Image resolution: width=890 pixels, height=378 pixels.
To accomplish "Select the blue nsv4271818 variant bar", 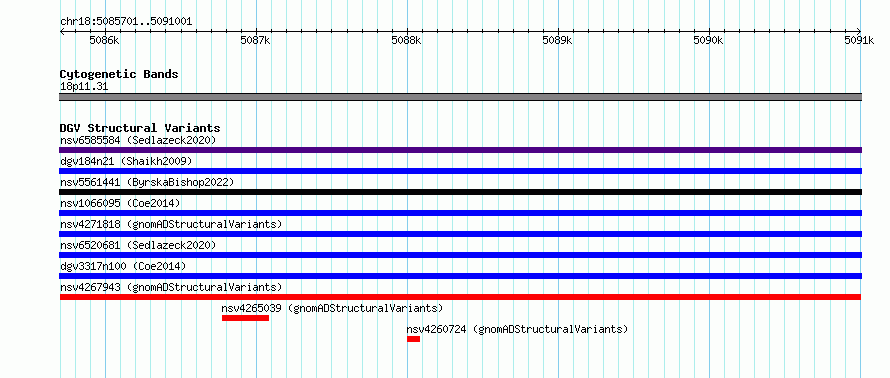I will pyautogui.click(x=460, y=234).
